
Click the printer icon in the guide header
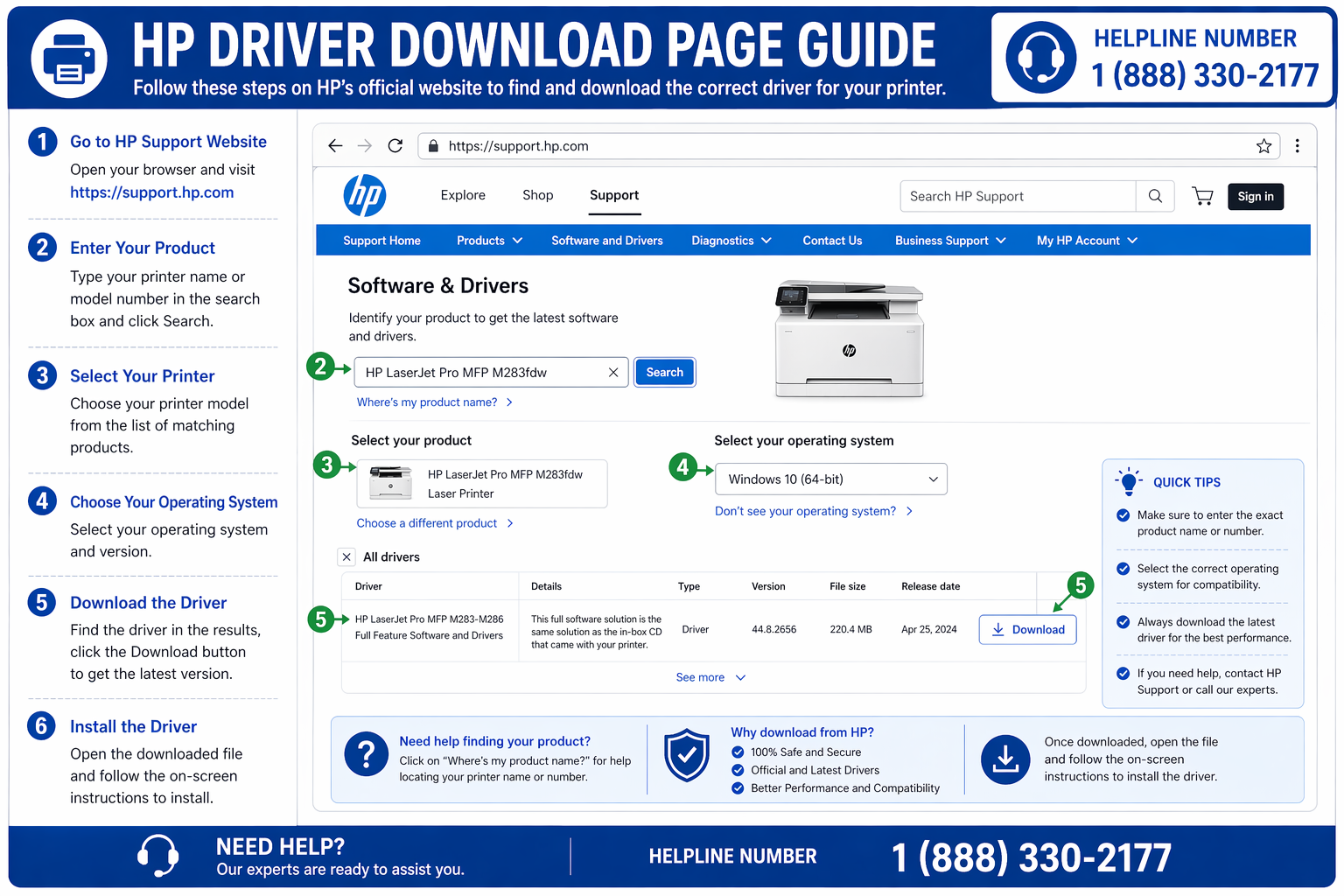(69, 59)
